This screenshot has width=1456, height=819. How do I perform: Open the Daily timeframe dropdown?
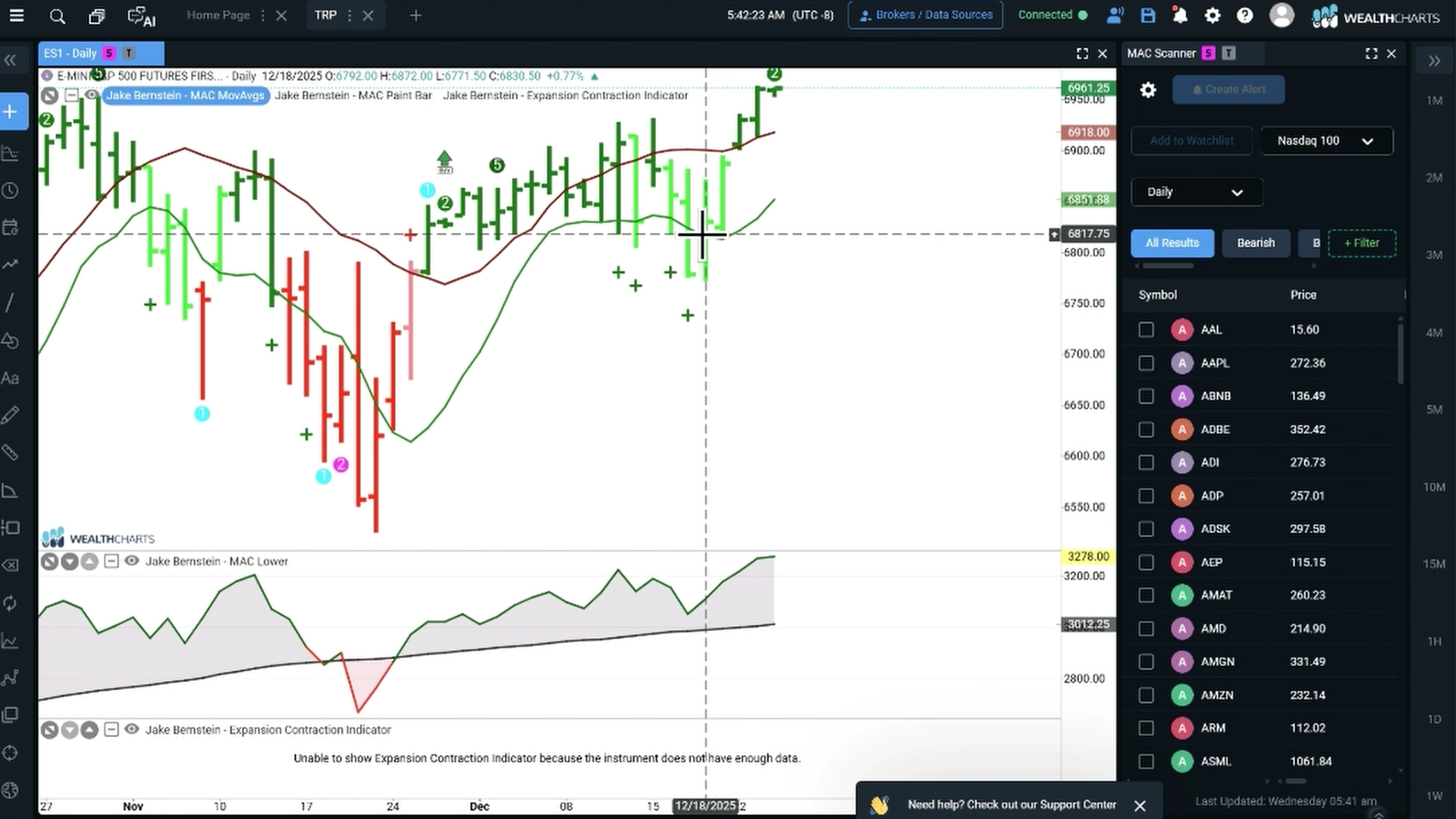(1197, 192)
